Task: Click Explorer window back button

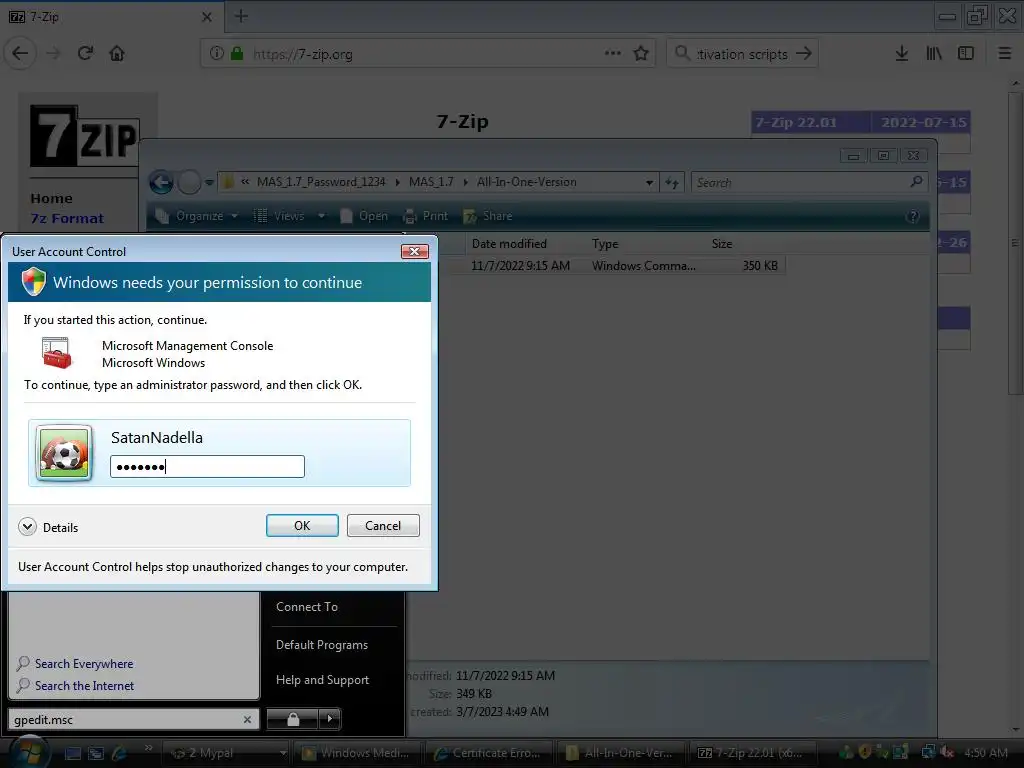Action: (x=161, y=182)
